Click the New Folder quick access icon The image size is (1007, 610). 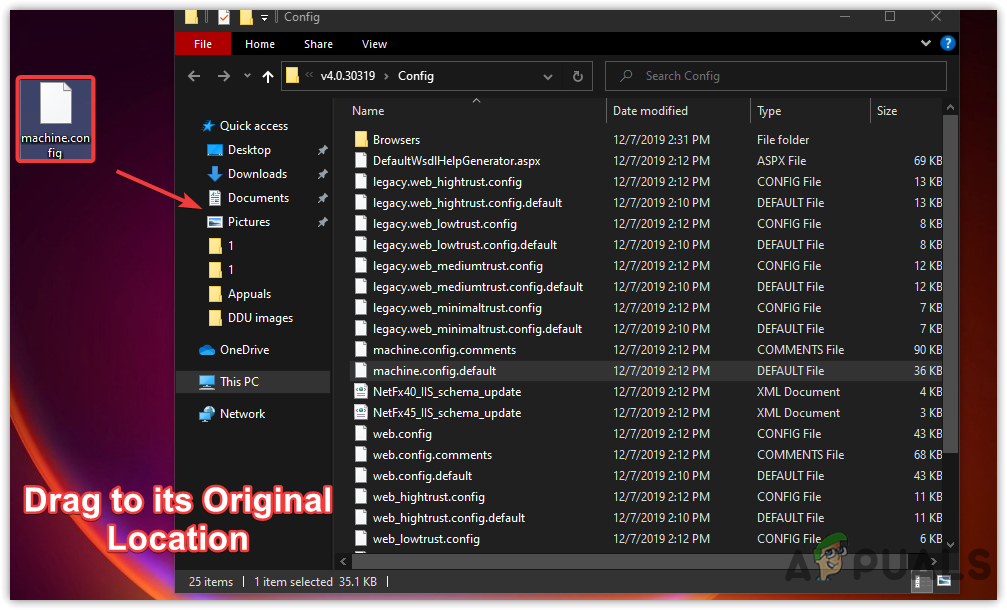pyautogui.click(x=245, y=17)
